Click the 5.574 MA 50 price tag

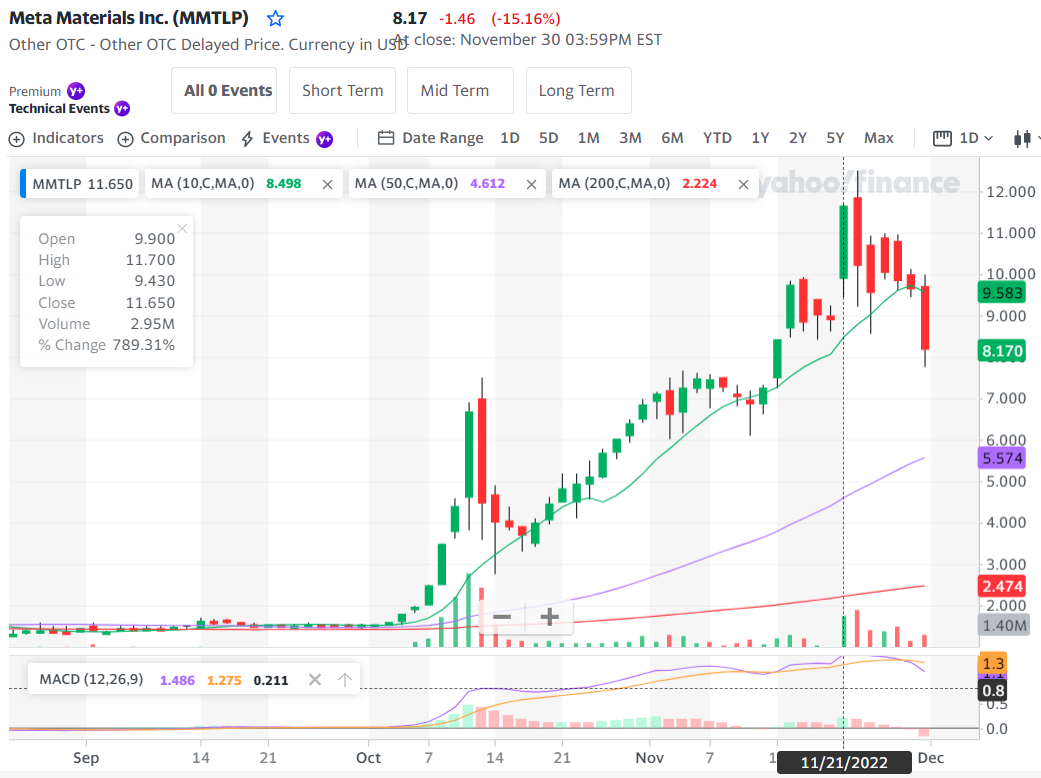pyautogui.click(x=1002, y=458)
